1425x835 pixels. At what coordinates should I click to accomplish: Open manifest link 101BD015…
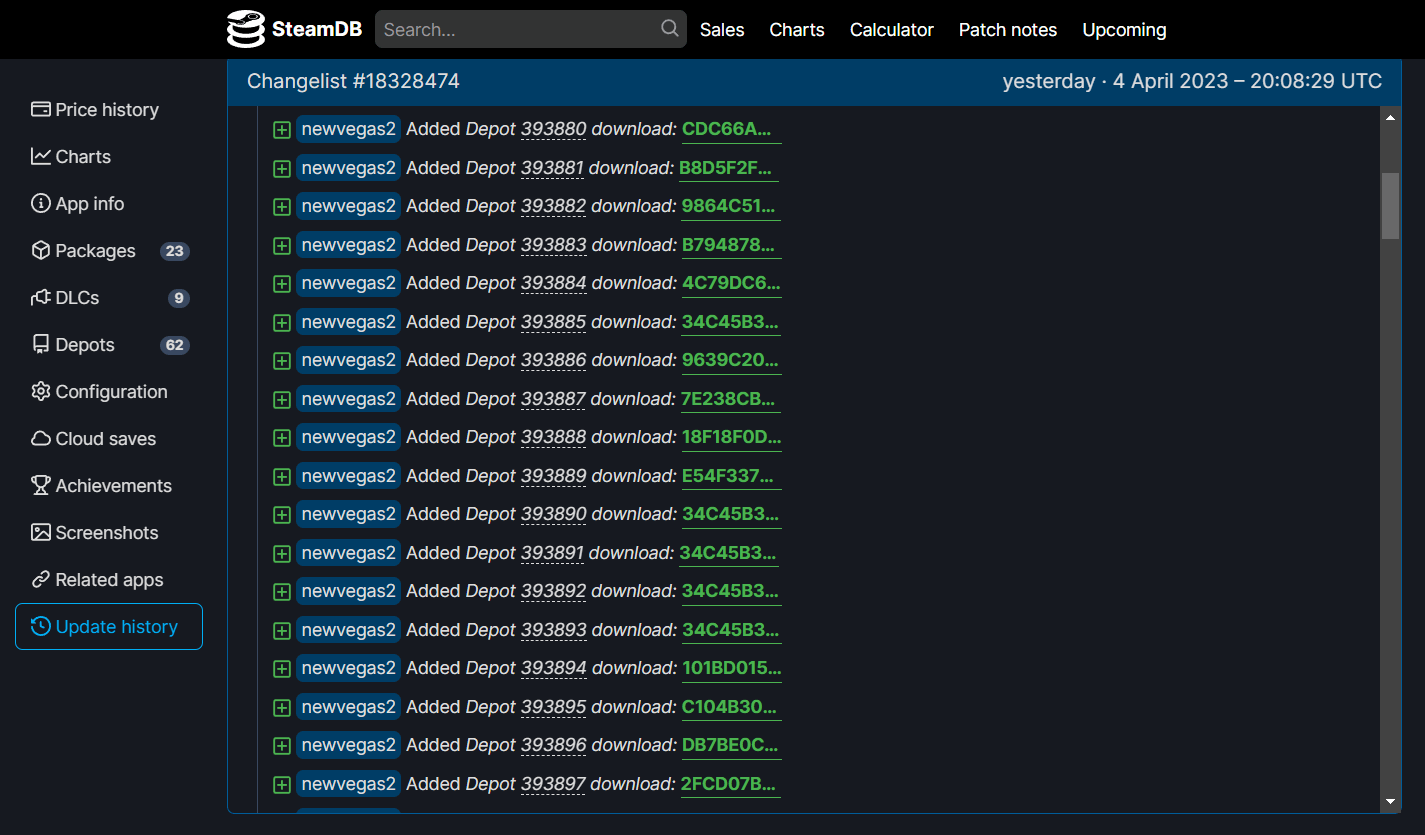click(731, 668)
